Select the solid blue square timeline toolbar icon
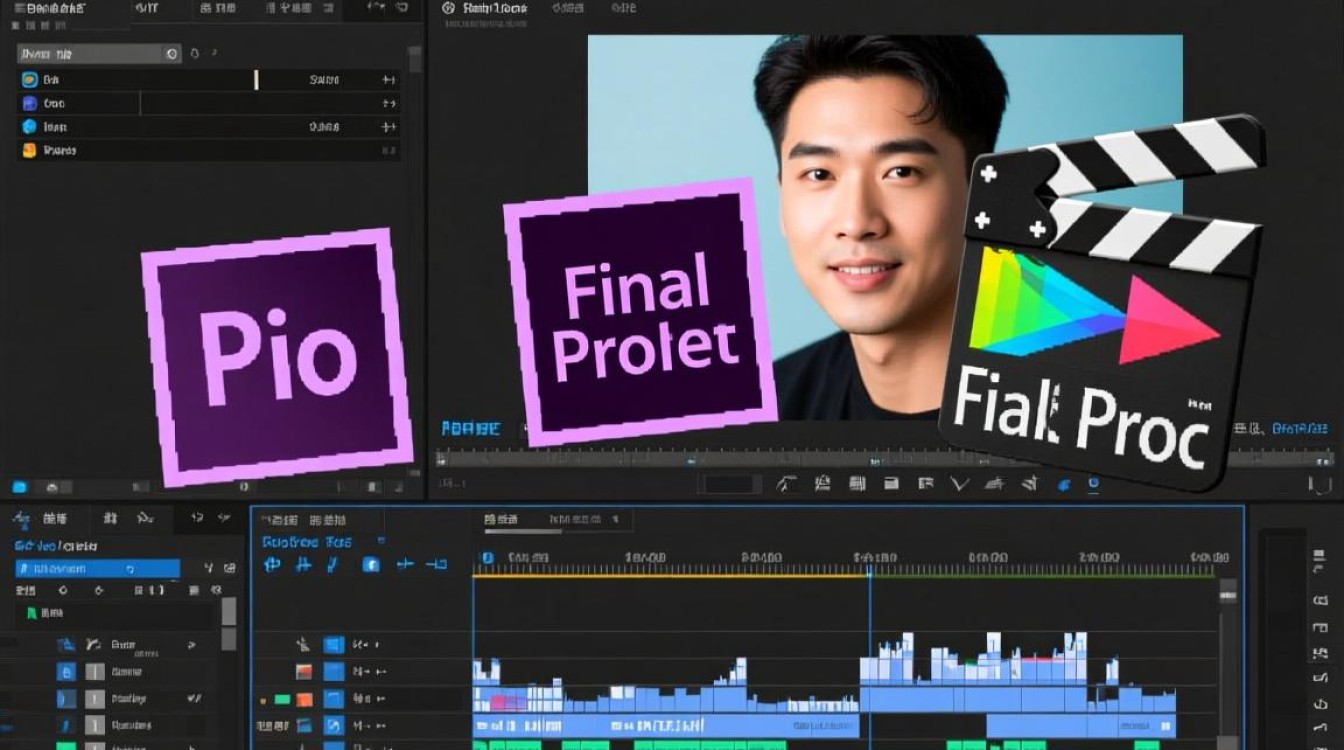Screen dimensions: 1344x750 [371, 565]
